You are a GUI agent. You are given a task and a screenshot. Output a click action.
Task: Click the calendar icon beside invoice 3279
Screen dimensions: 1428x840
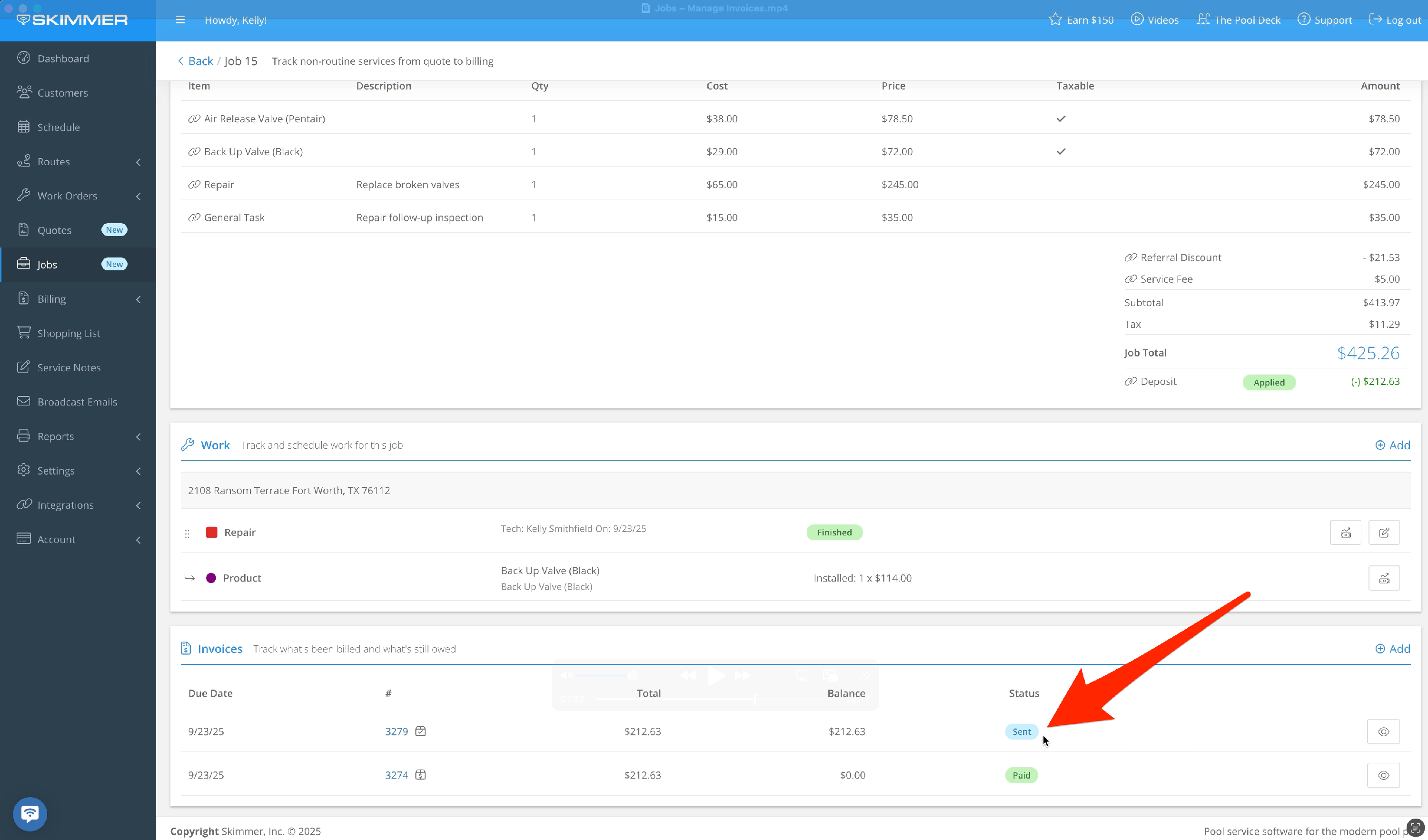[x=420, y=731]
